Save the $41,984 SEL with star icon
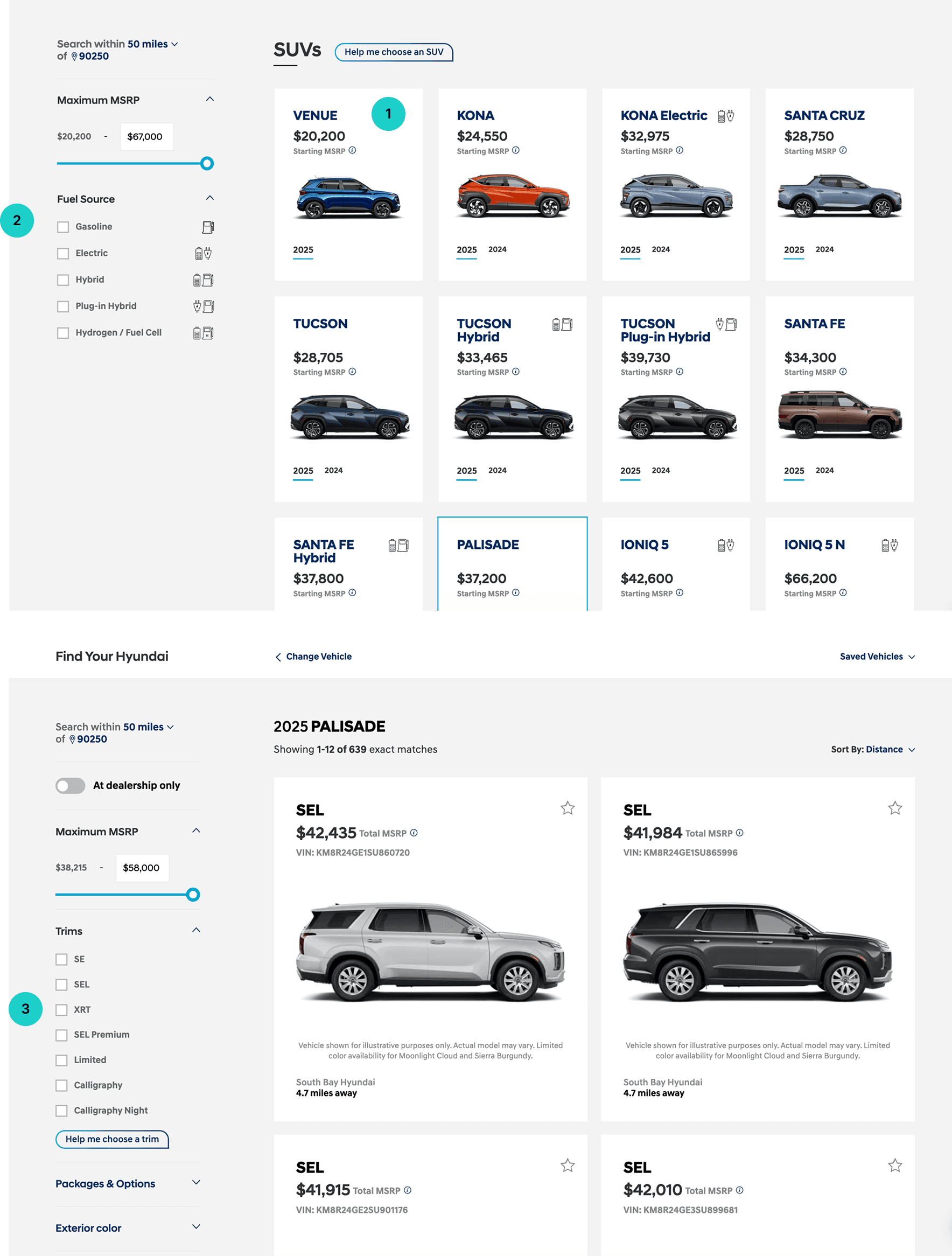 895,808
